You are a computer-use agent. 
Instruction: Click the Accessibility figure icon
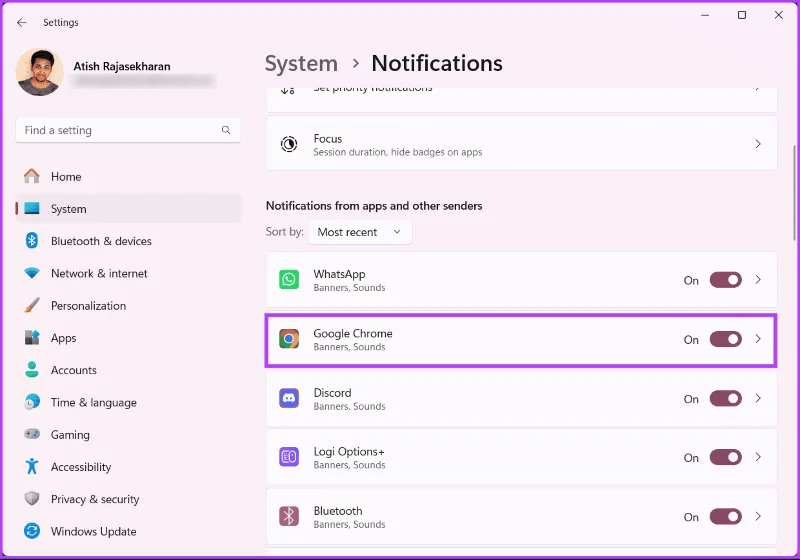pos(32,466)
